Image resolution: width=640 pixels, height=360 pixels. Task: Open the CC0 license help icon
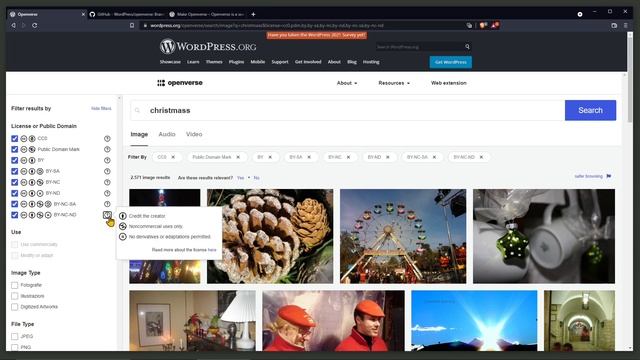[x=107, y=138]
